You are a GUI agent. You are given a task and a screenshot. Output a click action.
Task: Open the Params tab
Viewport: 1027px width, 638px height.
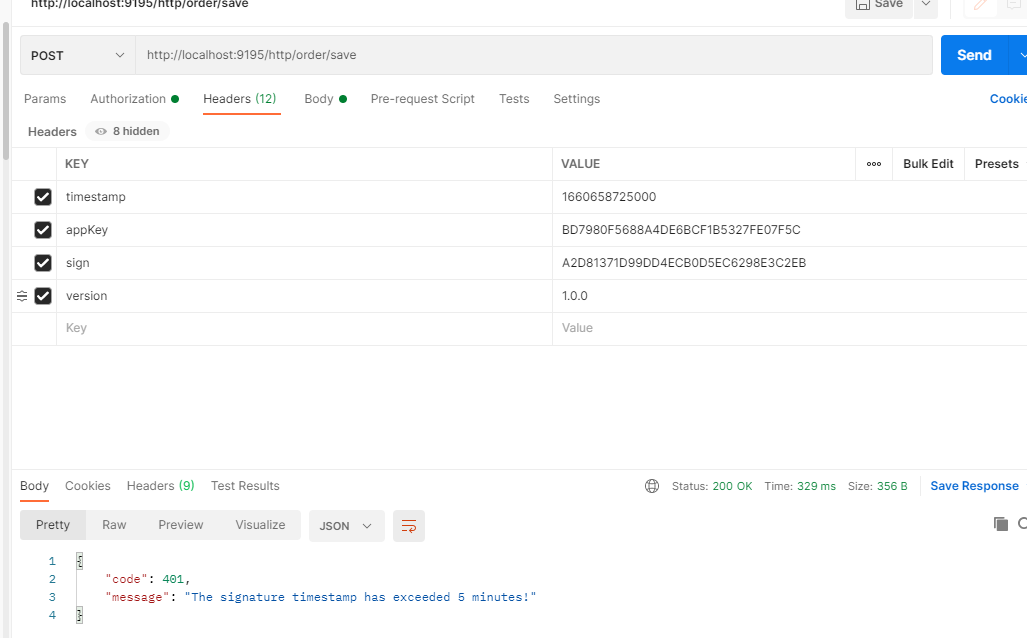click(x=45, y=99)
